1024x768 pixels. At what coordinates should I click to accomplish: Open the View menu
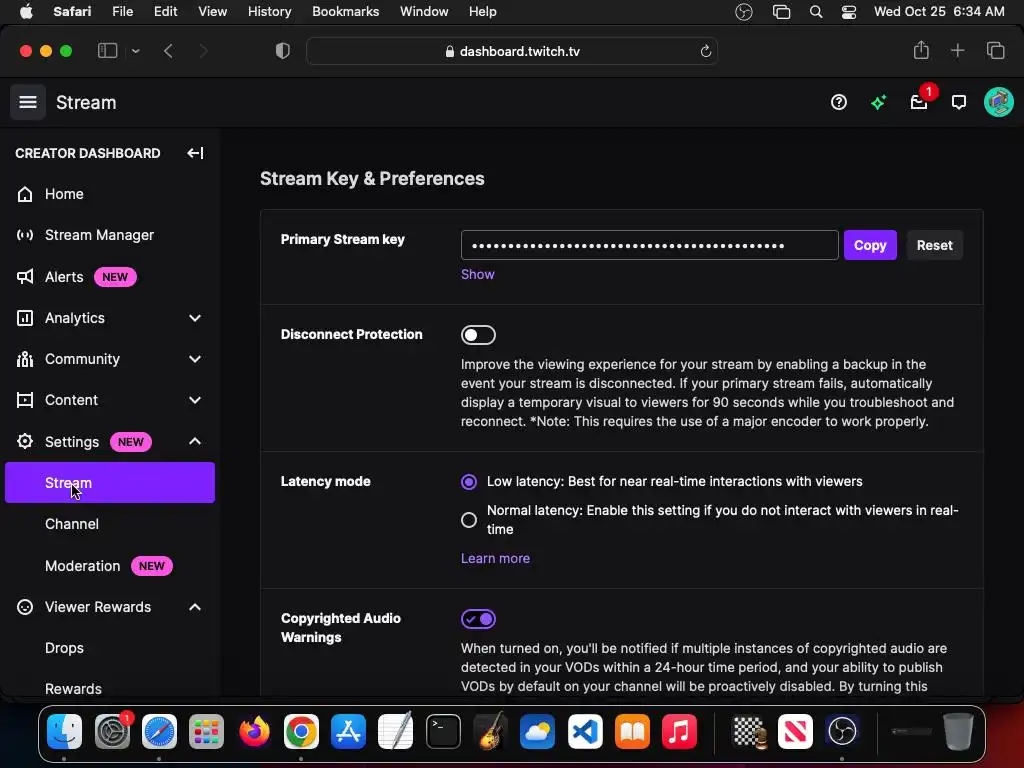point(212,12)
